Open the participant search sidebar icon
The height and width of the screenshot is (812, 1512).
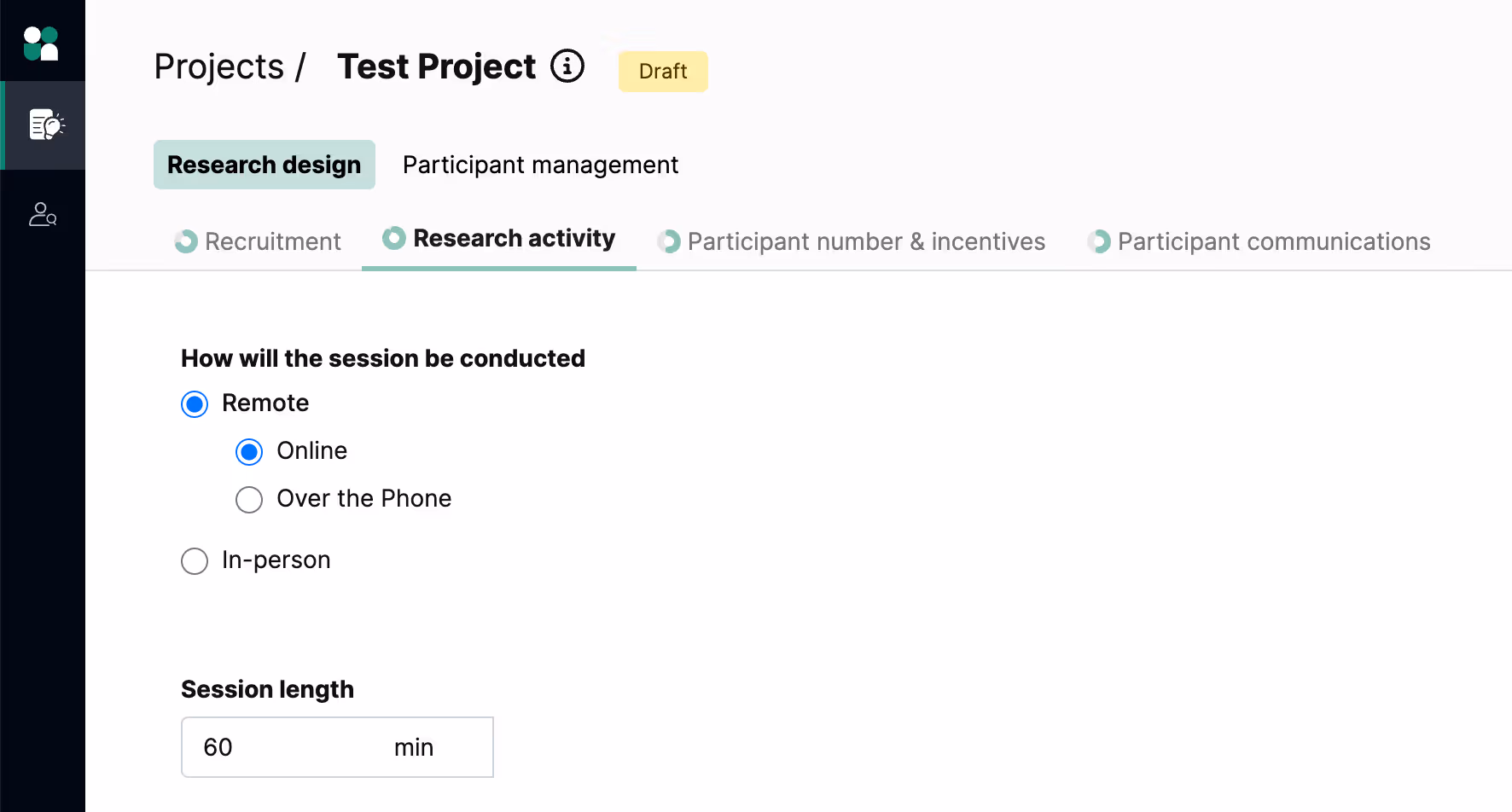click(x=43, y=214)
